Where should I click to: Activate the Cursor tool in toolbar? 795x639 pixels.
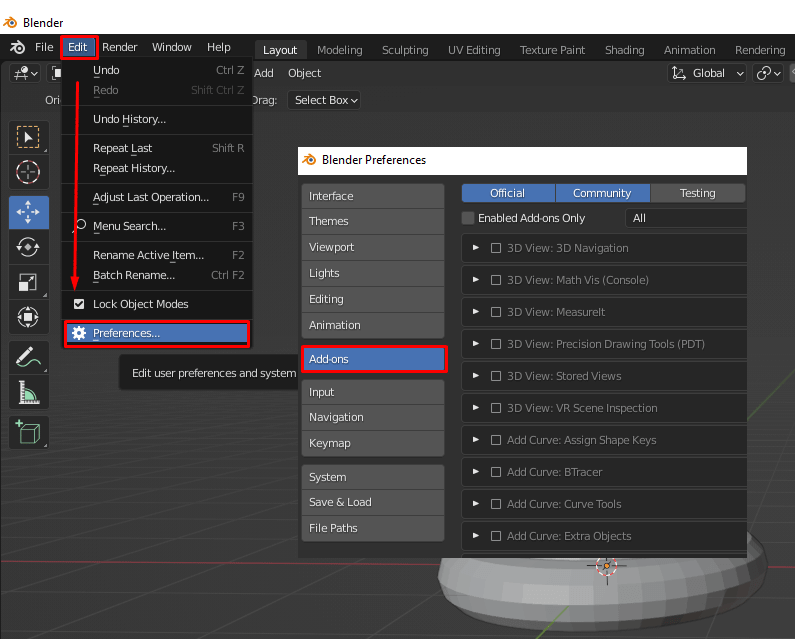(x=28, y=172)
